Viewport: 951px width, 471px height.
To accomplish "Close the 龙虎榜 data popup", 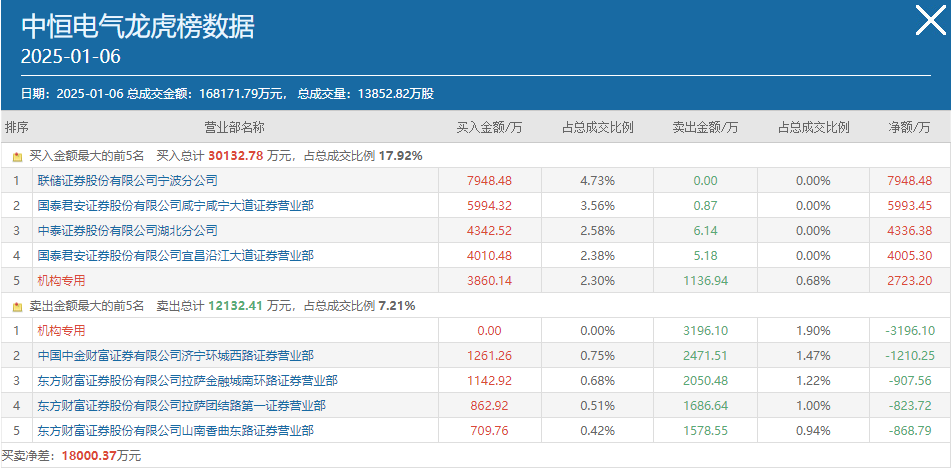I will [x=930, y=21].
